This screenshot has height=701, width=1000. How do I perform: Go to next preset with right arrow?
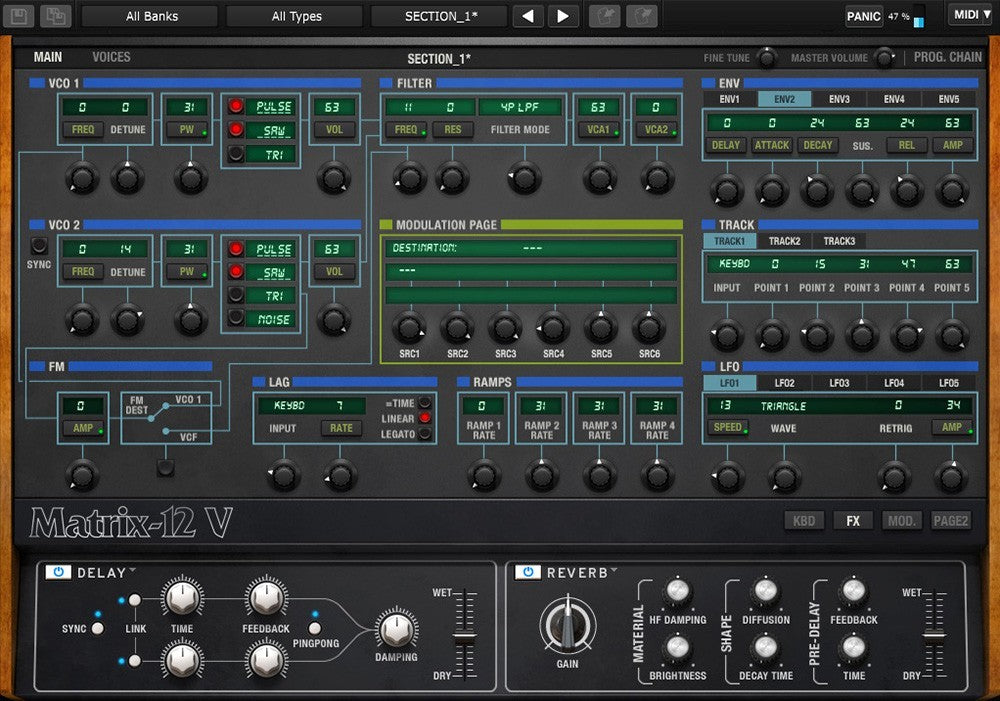click(x=563, y=16)
